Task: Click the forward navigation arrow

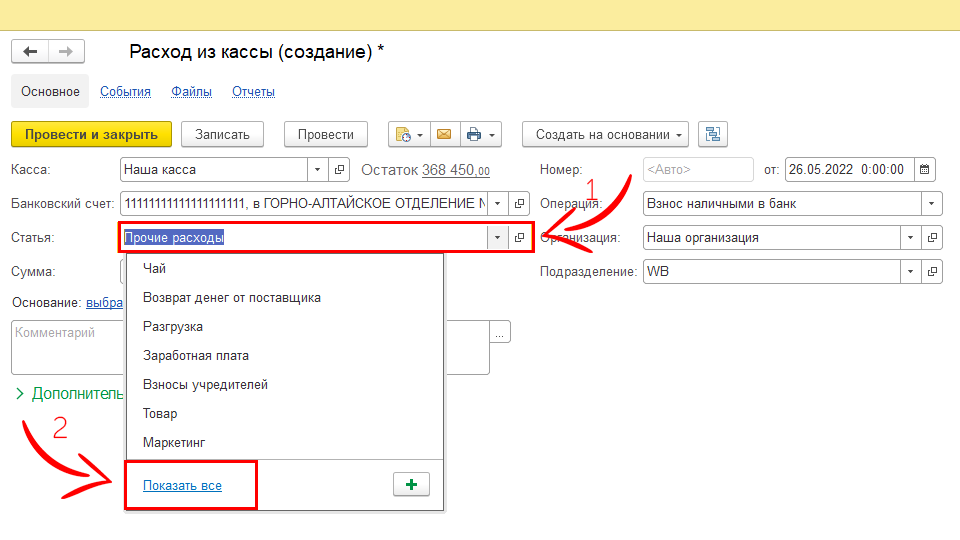Action: click(x=66, y=52)
